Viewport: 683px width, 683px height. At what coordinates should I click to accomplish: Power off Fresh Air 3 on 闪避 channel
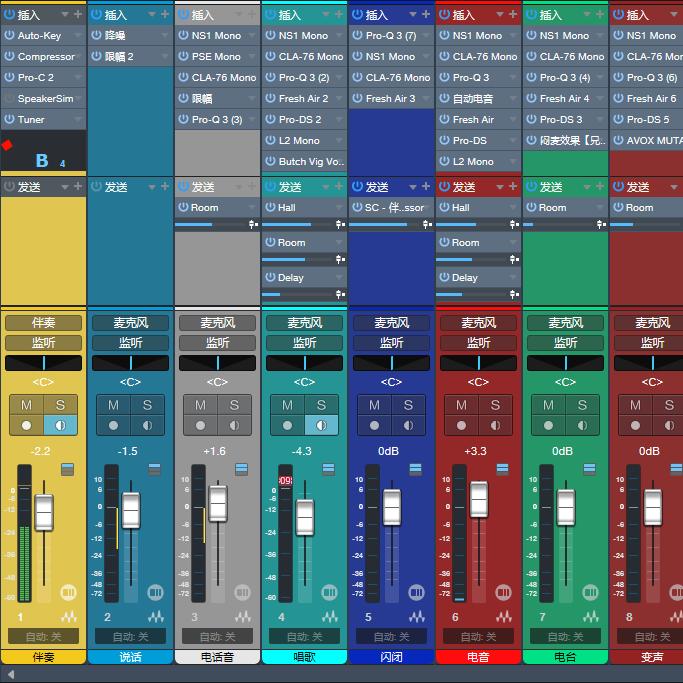[357, 99]
